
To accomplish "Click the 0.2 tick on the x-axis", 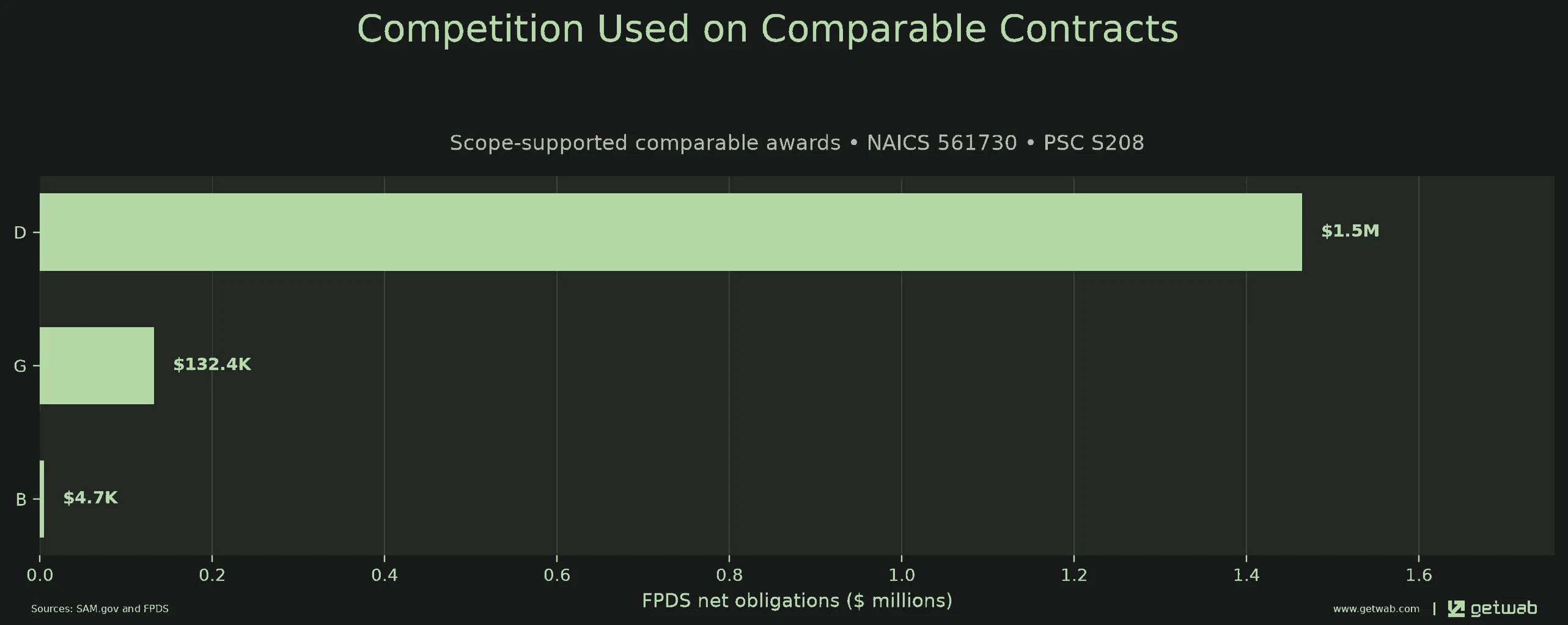I will (x=212, y=575).
